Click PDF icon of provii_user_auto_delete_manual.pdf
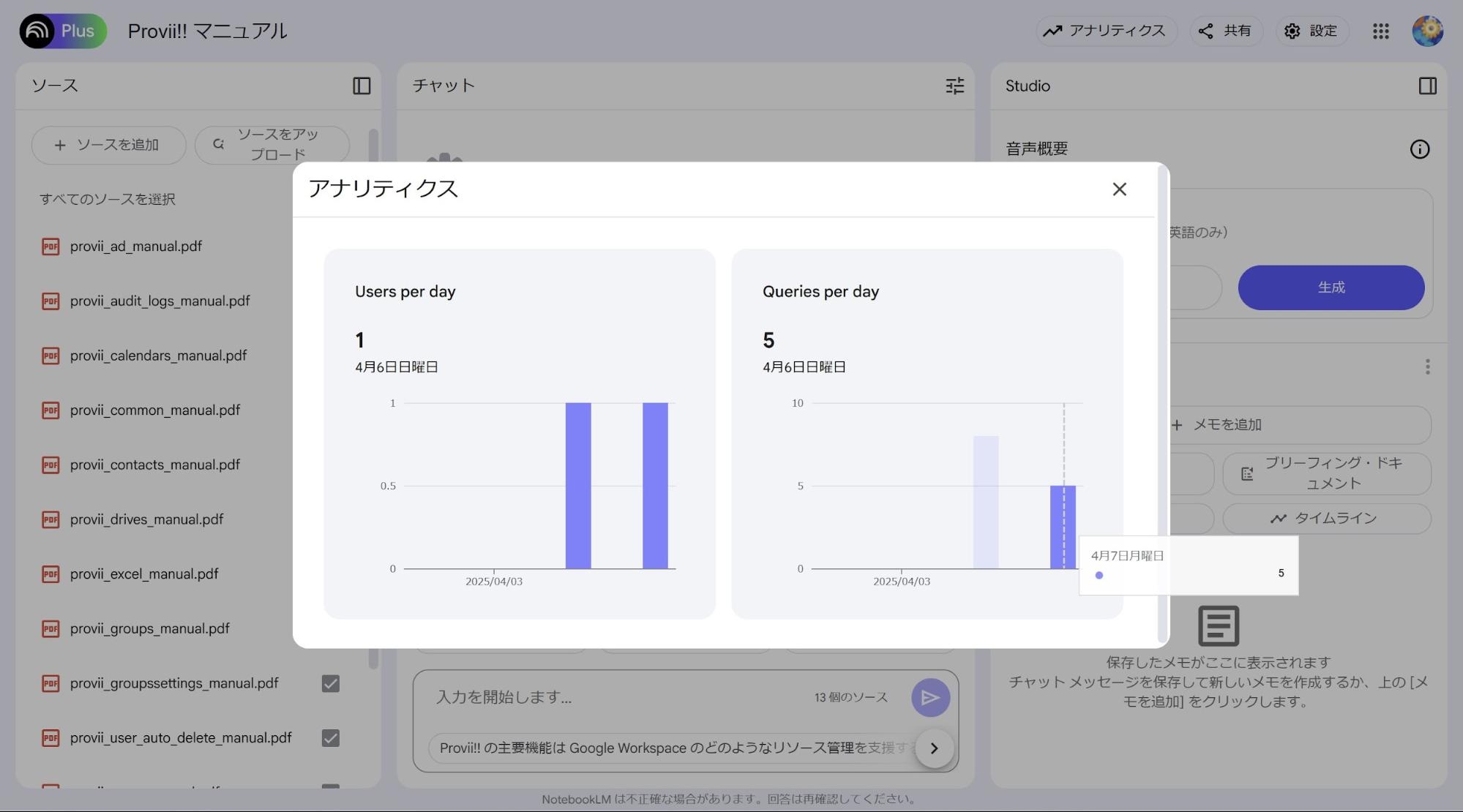 [x=50, y=738]
